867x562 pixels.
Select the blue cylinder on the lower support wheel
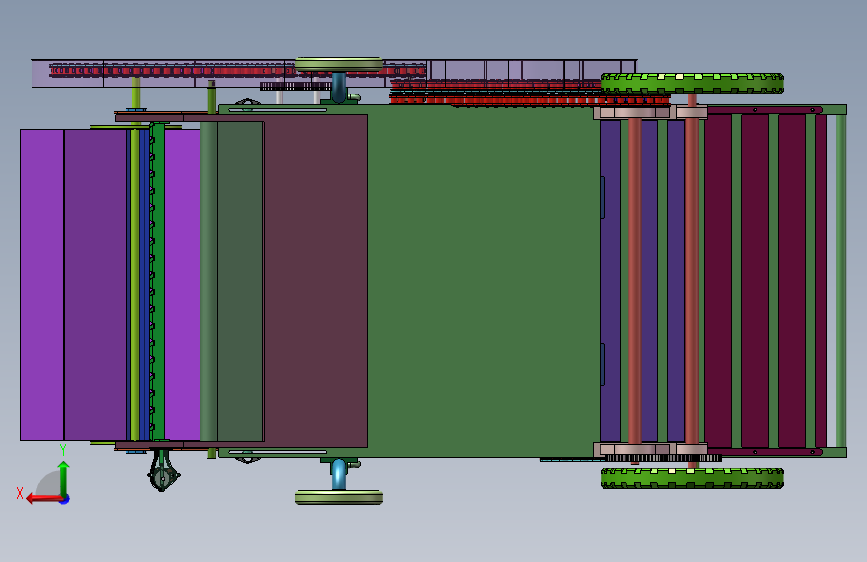[338, 475]
